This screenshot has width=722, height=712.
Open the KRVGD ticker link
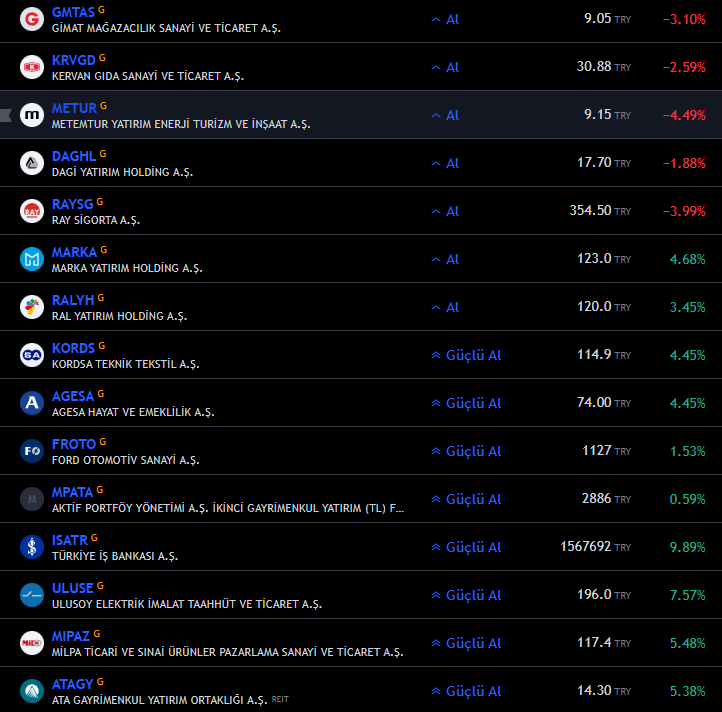tap(74, 60)
